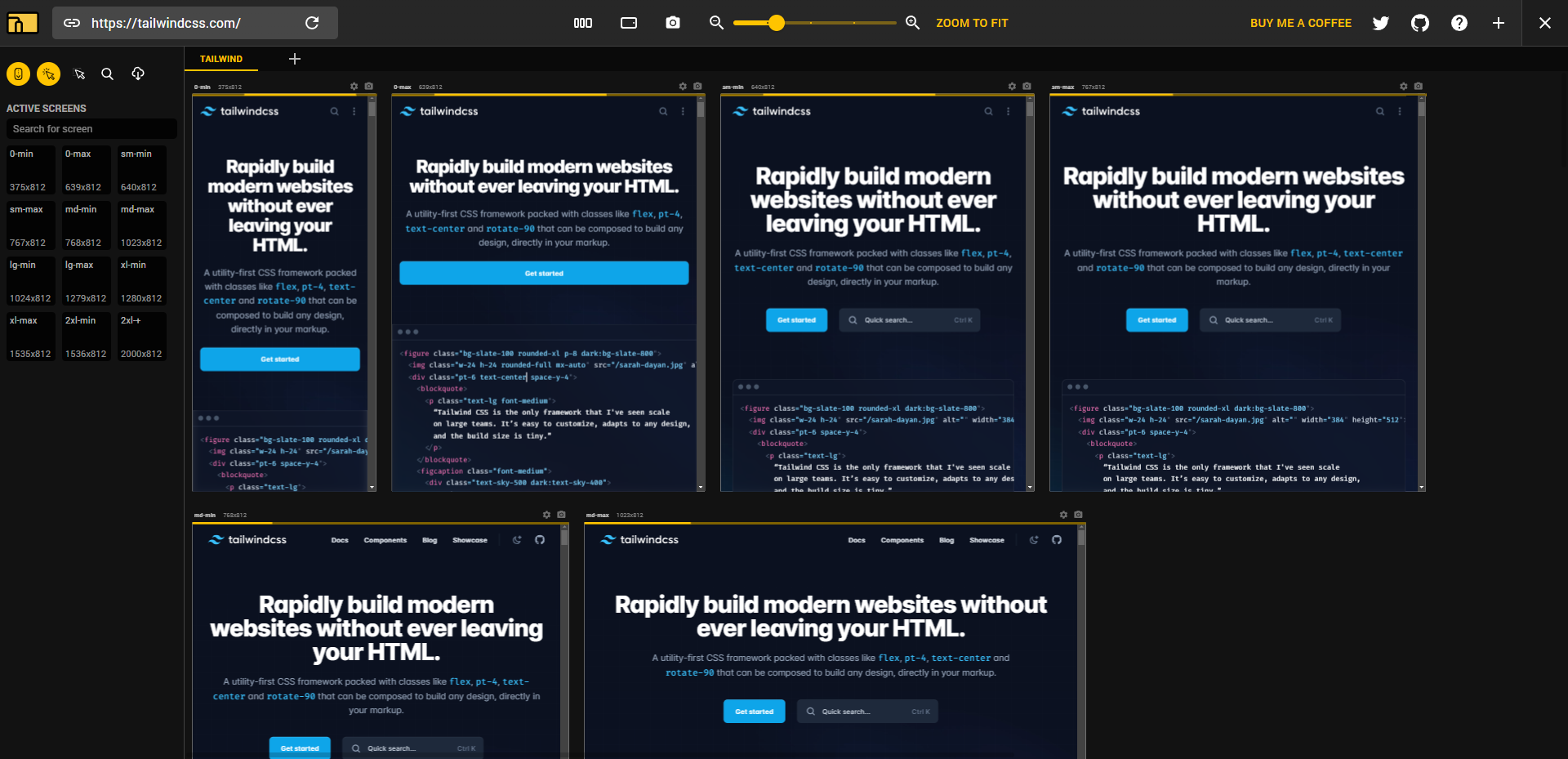1568x759 pixels.
Task: Open the Twitter icon in the header
Action: tap(1381, 23)
